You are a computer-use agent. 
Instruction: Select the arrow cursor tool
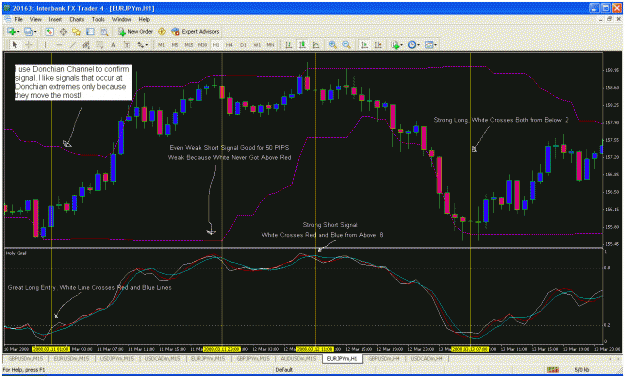click(15, 45)
